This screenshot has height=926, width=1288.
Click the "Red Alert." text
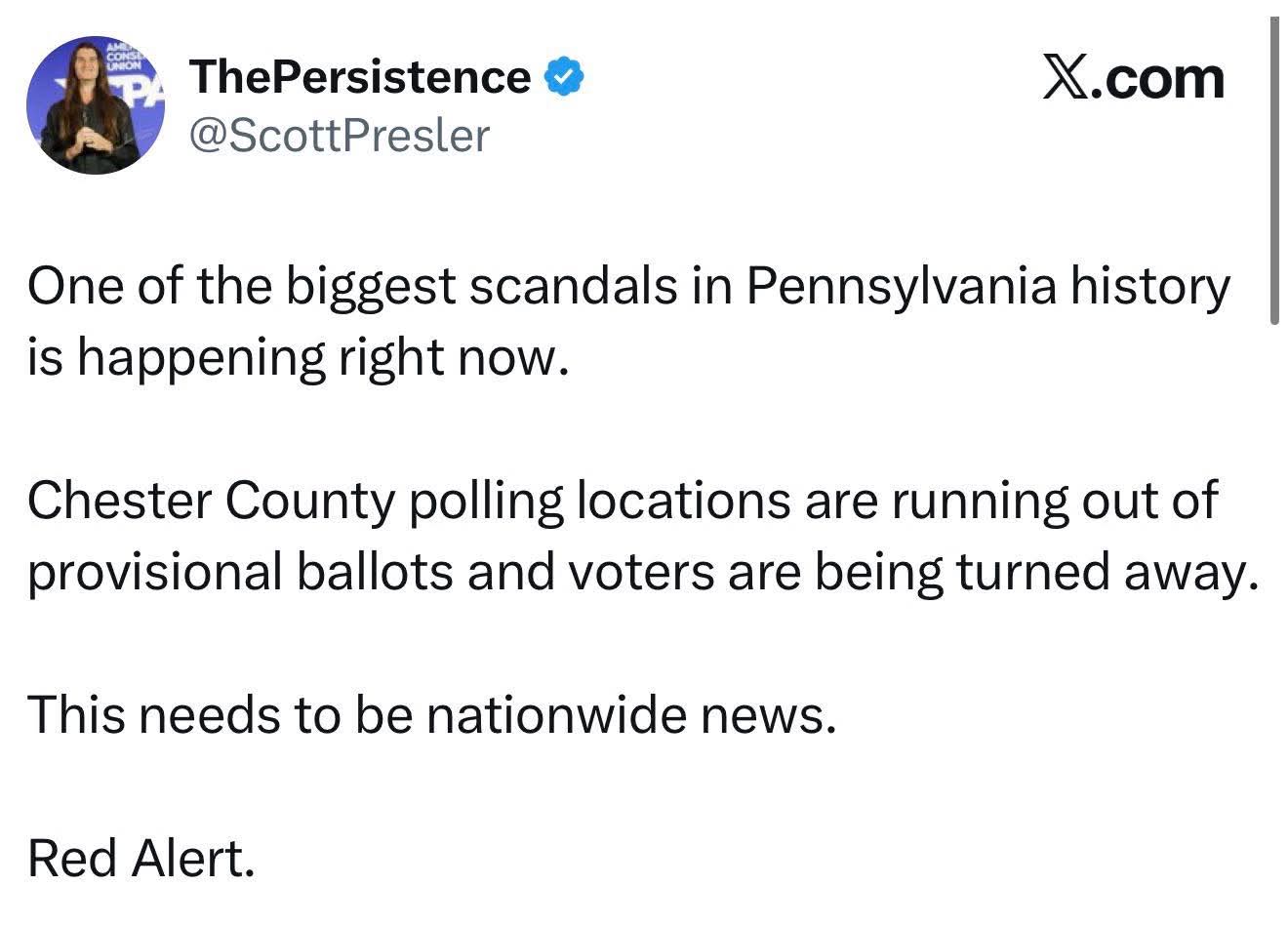click(141, 859)
